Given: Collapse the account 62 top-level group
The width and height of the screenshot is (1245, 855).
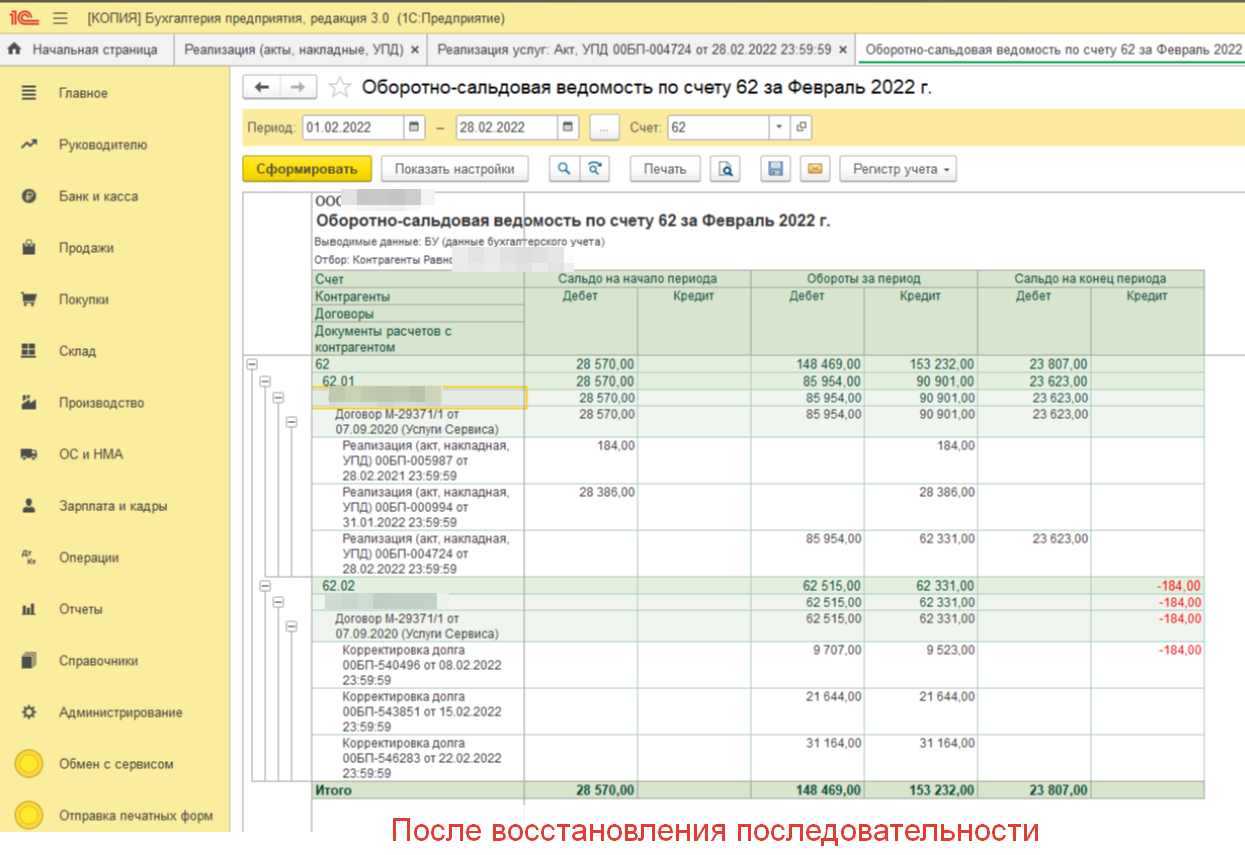Looking at the screenshot, I should 252,365.
